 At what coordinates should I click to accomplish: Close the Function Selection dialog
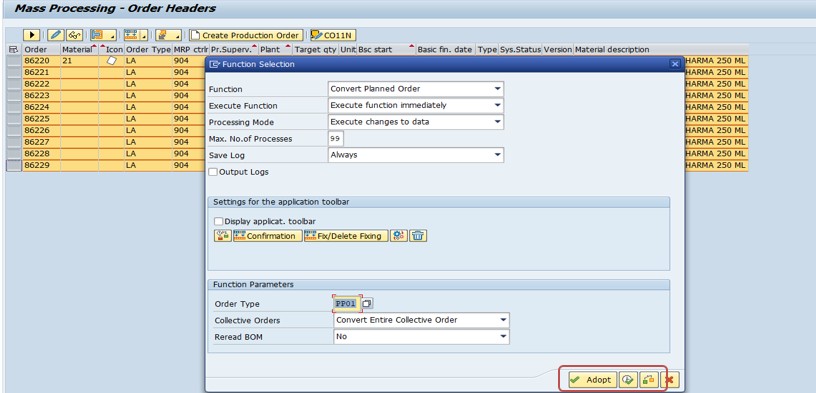pyautogui.click(x=675, y=64)
